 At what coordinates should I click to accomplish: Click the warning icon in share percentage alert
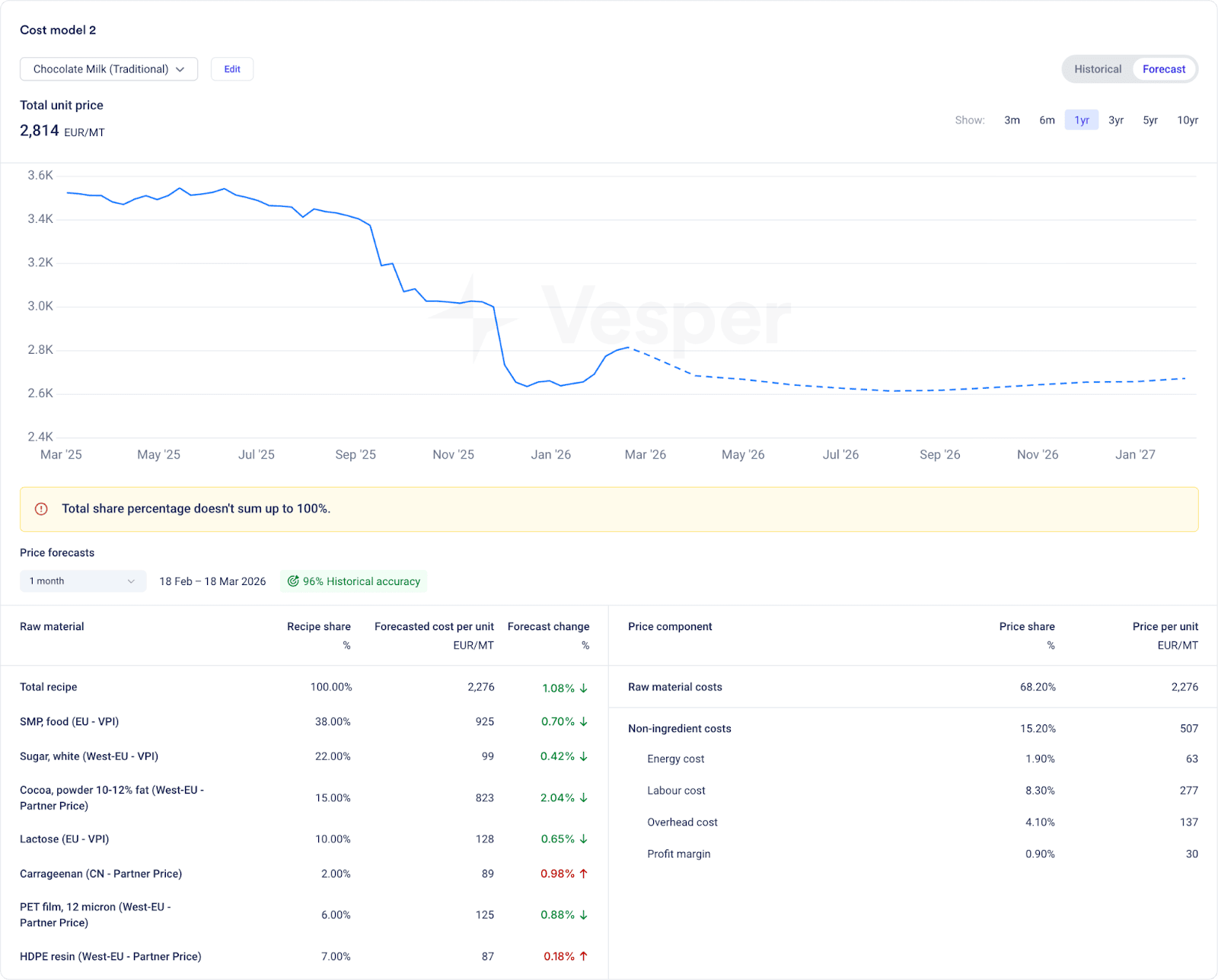coord(42,509)
